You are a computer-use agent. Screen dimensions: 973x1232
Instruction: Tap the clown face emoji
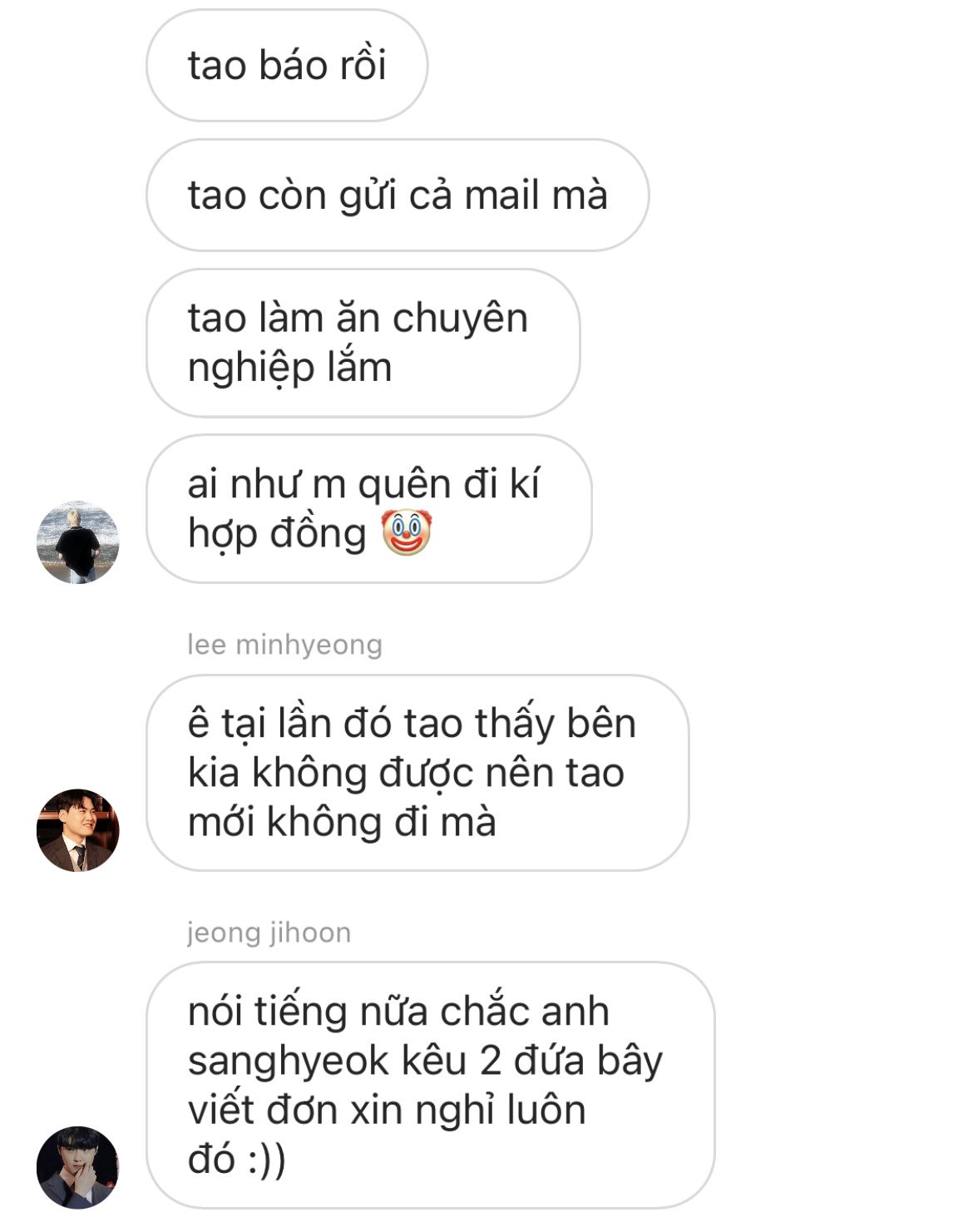pos(407,533)
